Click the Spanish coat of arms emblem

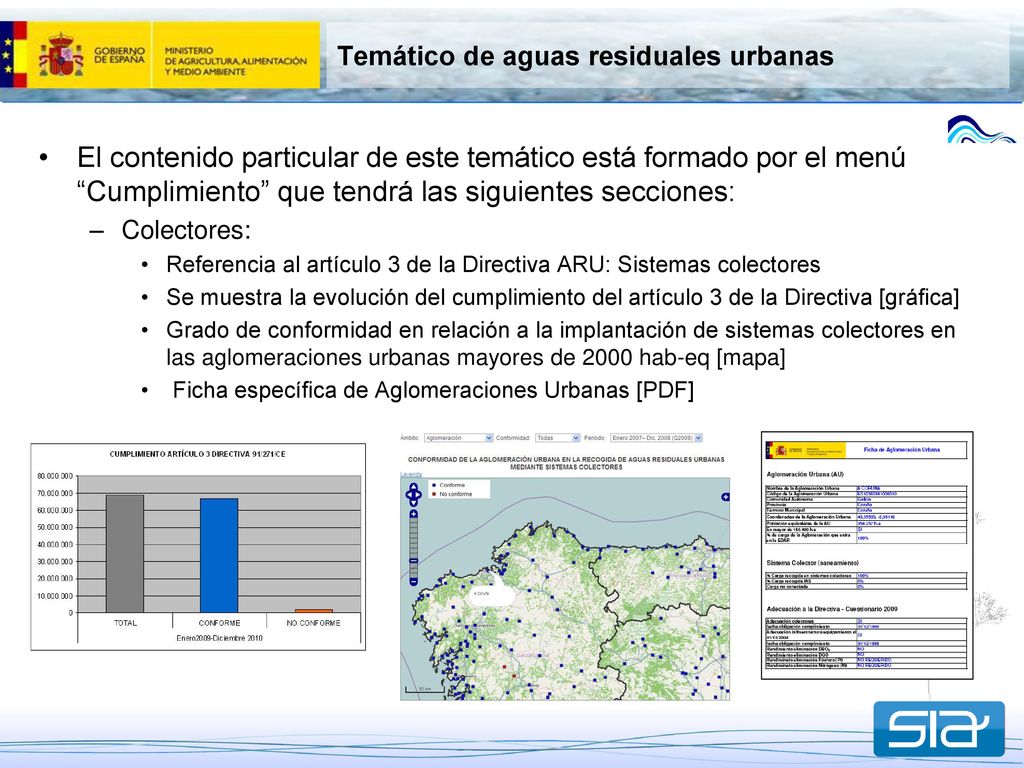pyautogui.click(x=61, y=56)
